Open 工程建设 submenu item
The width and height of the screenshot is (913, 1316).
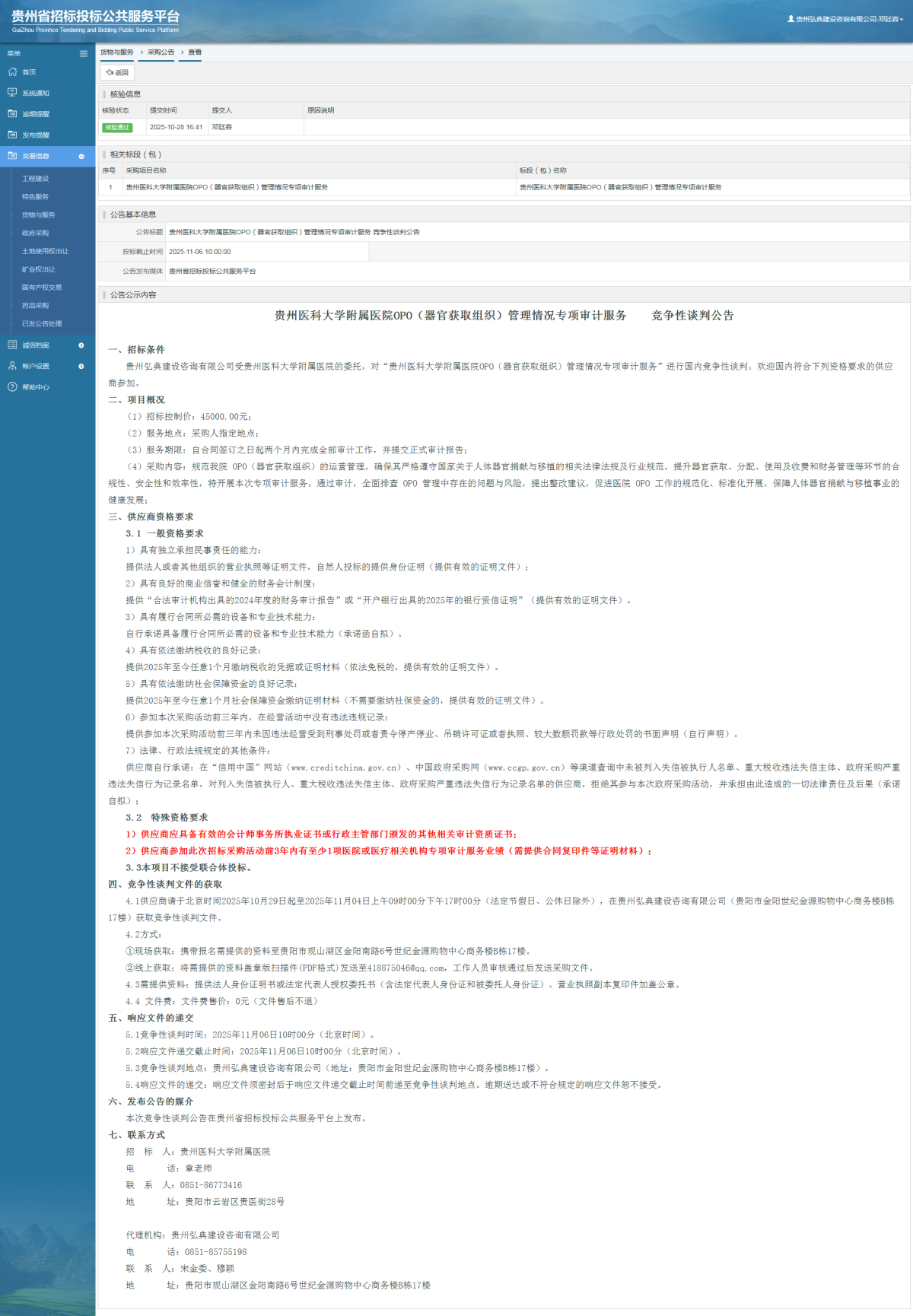tap(35, 179)
